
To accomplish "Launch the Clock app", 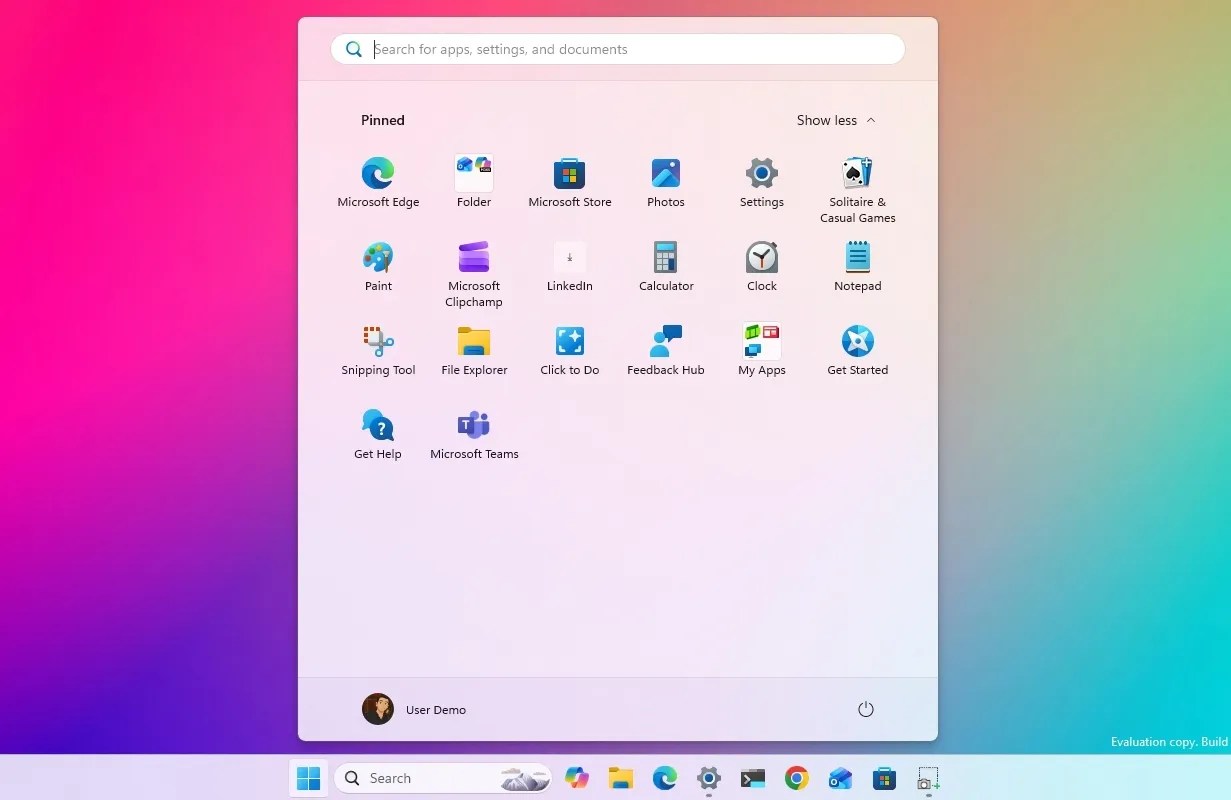I will 762,266.
